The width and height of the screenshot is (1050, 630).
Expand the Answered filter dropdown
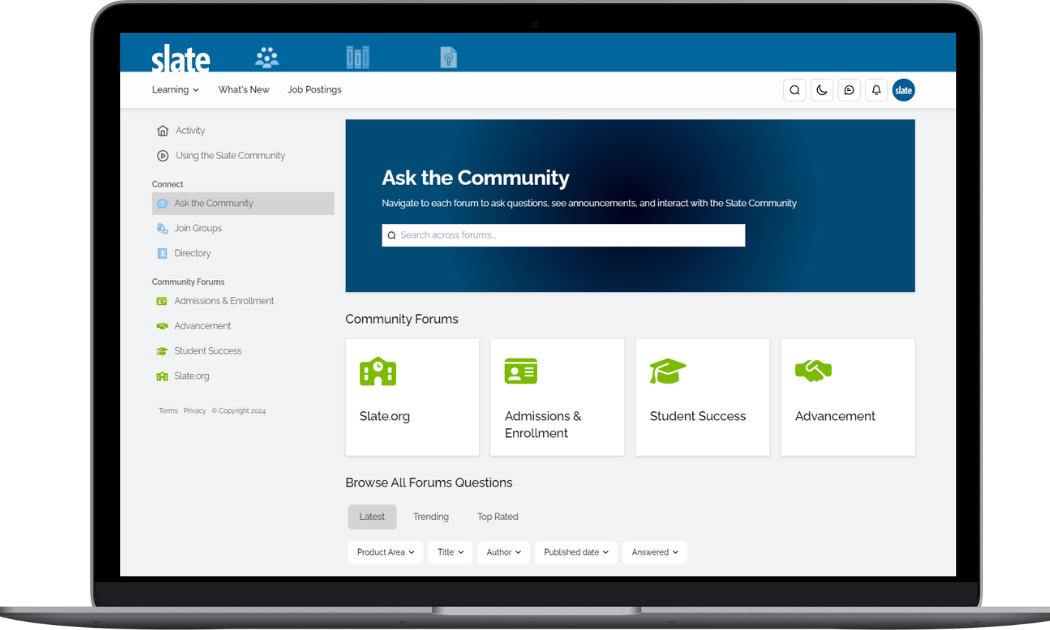point(654,551)
